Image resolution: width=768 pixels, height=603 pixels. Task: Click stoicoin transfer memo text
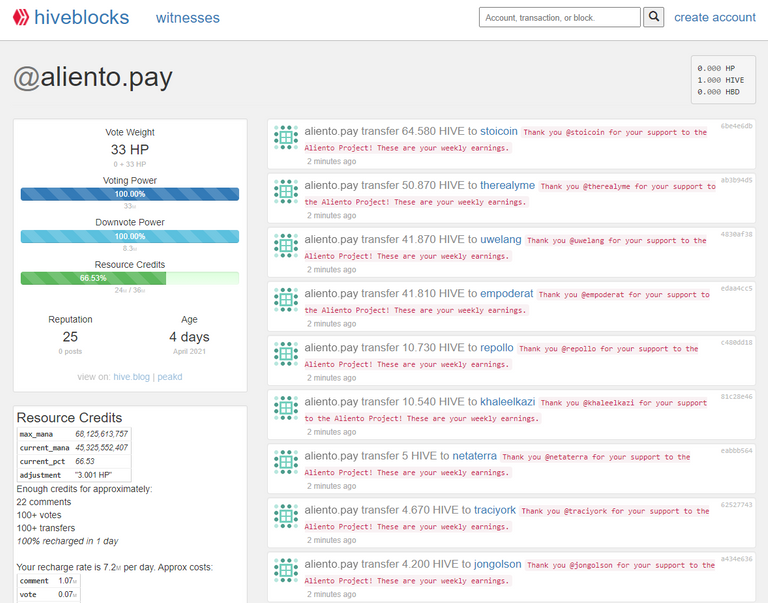coord(505,140)
